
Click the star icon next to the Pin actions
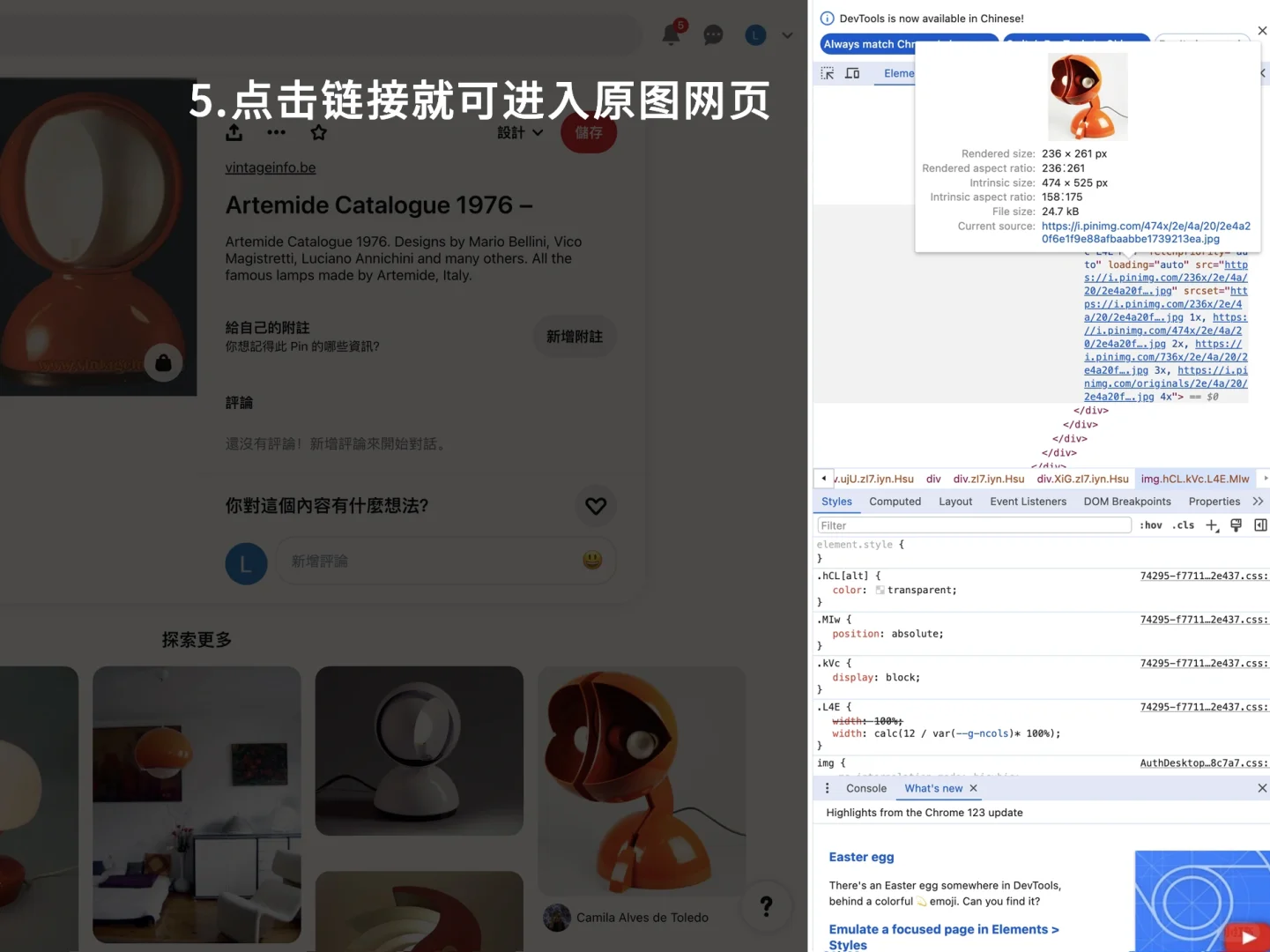(318, 132)
